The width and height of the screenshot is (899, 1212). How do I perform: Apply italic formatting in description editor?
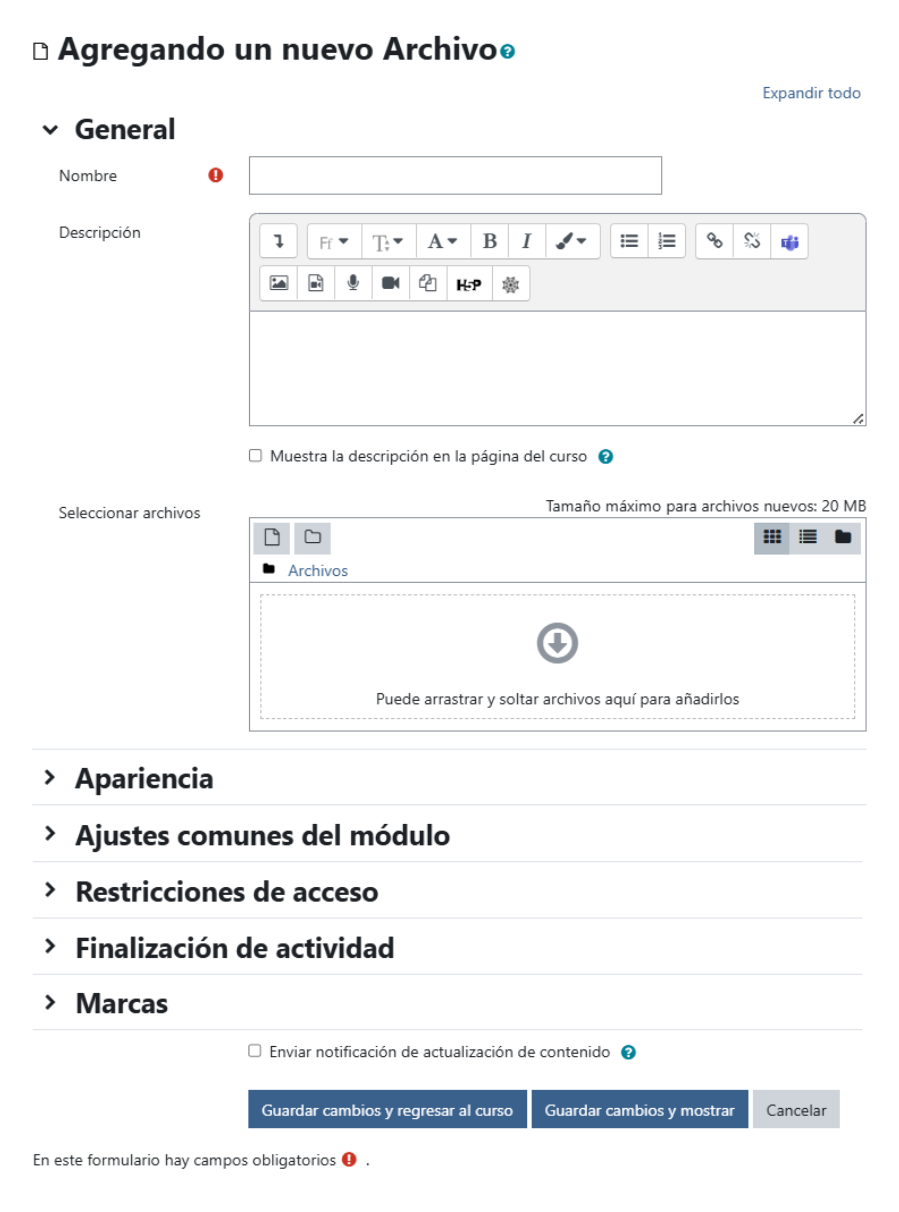(526, 241)
